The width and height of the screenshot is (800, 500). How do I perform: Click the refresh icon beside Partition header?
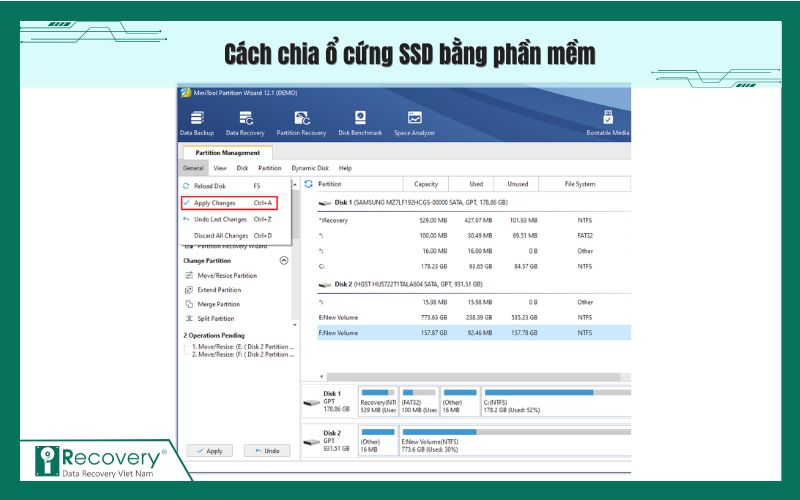(308, 184)
